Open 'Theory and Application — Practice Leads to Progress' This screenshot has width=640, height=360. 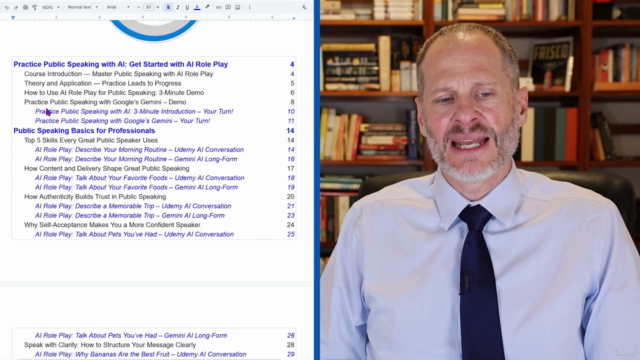tap(102, 83)
